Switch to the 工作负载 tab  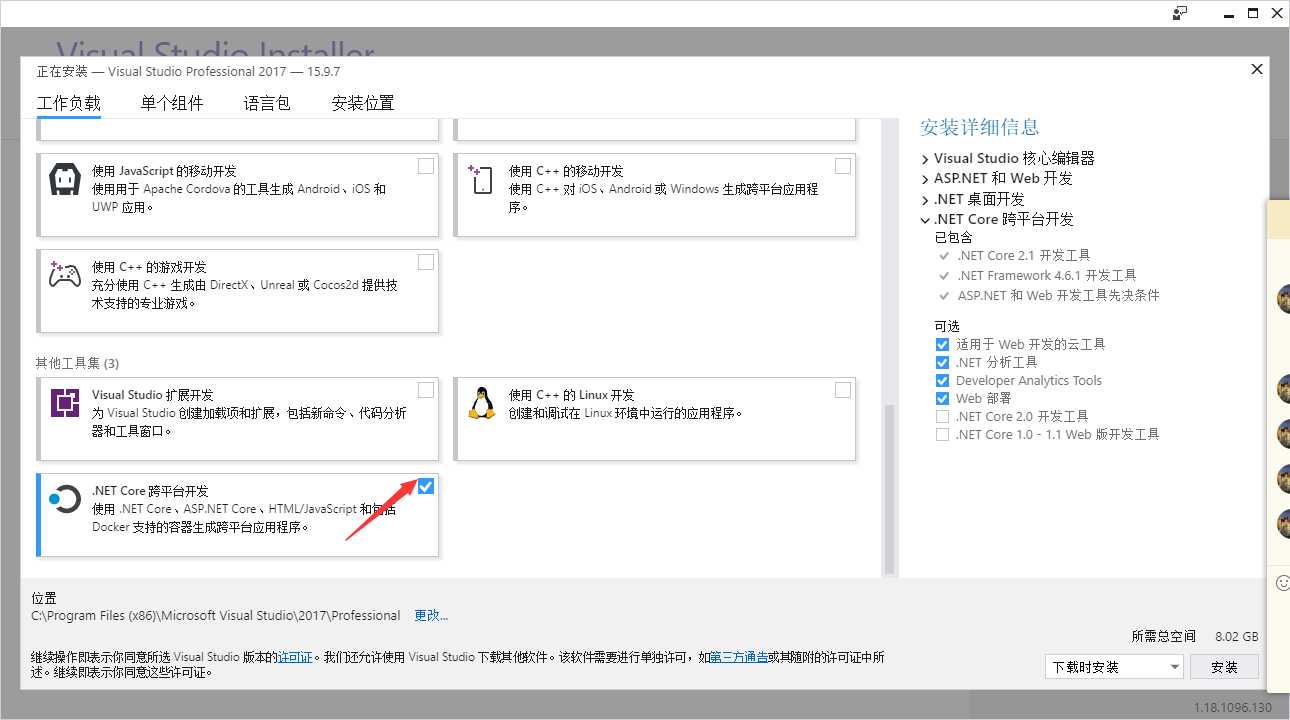click(69, 103)
